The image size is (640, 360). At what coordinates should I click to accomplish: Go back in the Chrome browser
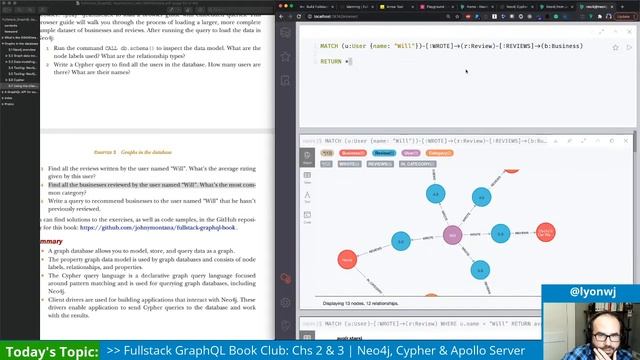(x=281, y=16)
